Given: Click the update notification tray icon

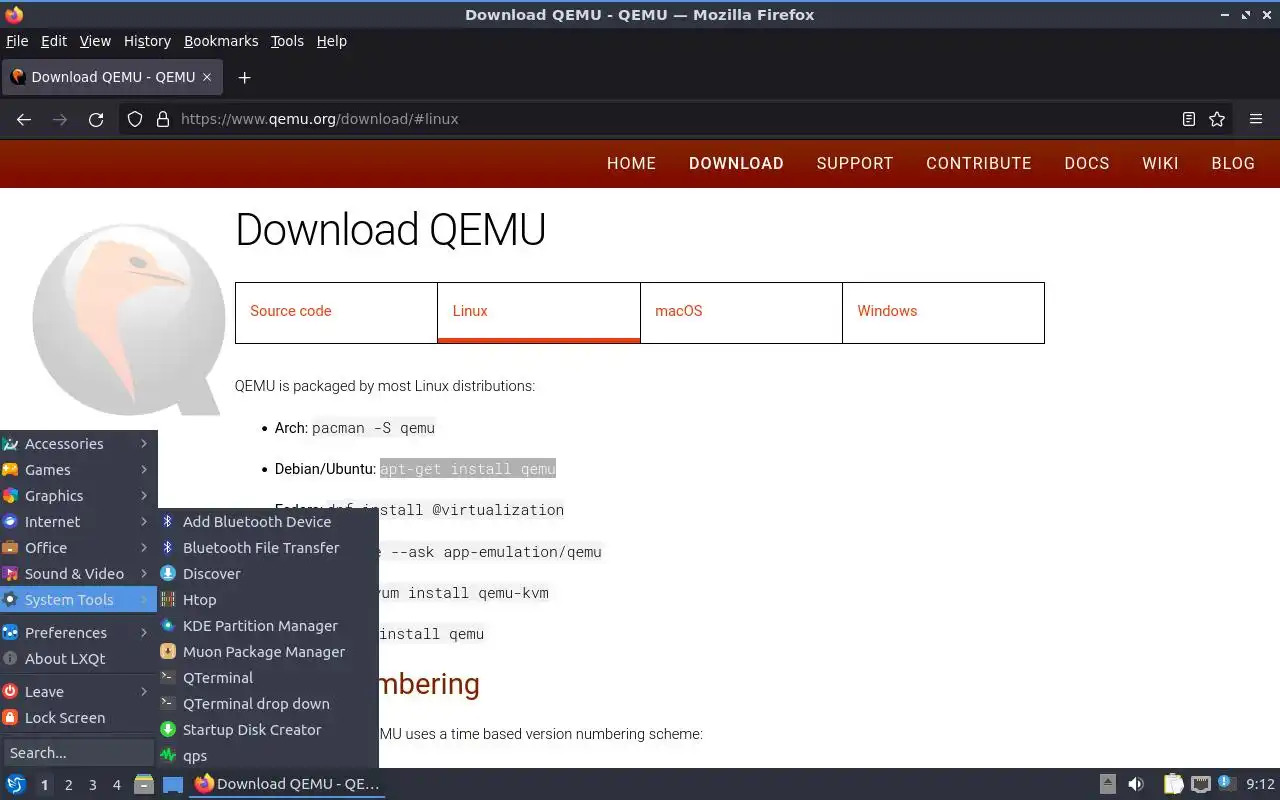Looking at the screenshot, I should click(1226, 784).
